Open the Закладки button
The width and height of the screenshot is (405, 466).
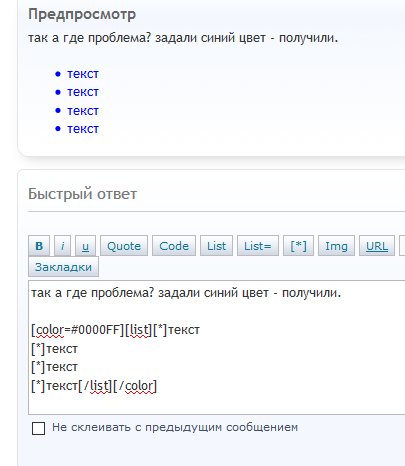[x=63, y=267]
